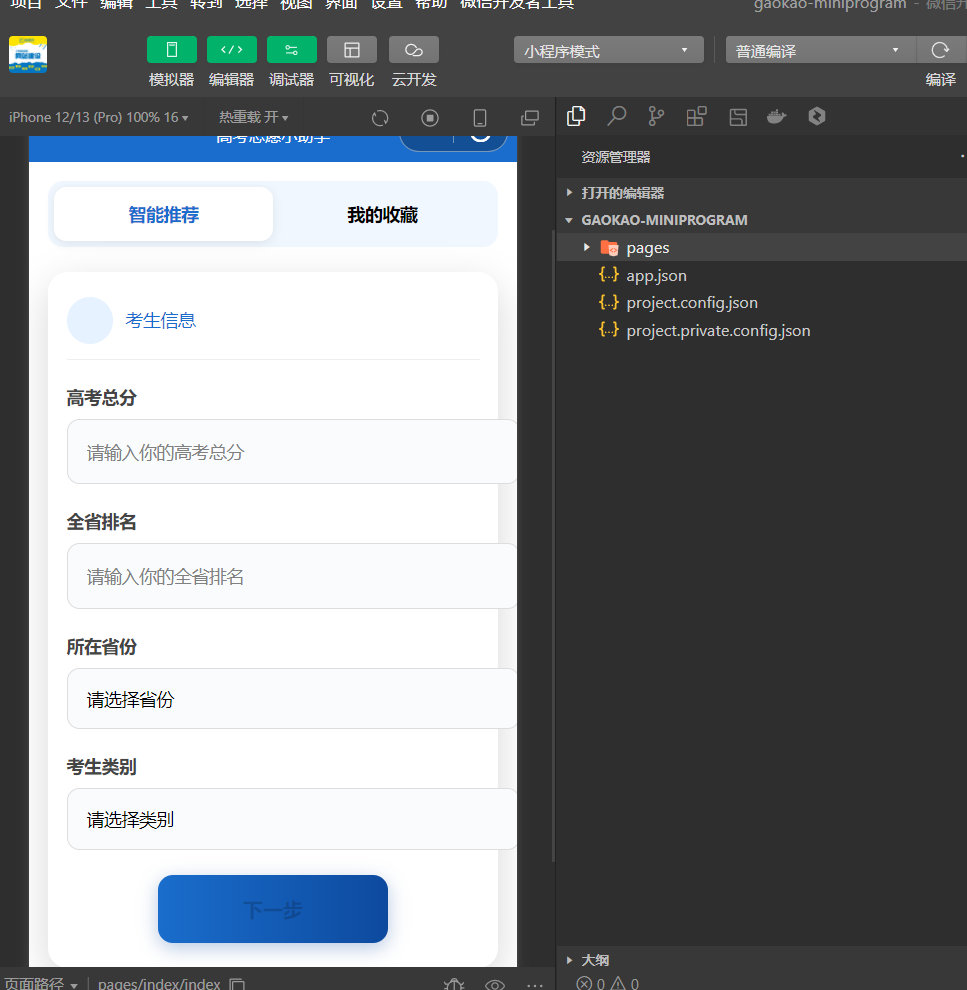The width and height of the screenshot is (967, 990).
Task: Expand the 大纲 outline section
Action: click(762, 960)
